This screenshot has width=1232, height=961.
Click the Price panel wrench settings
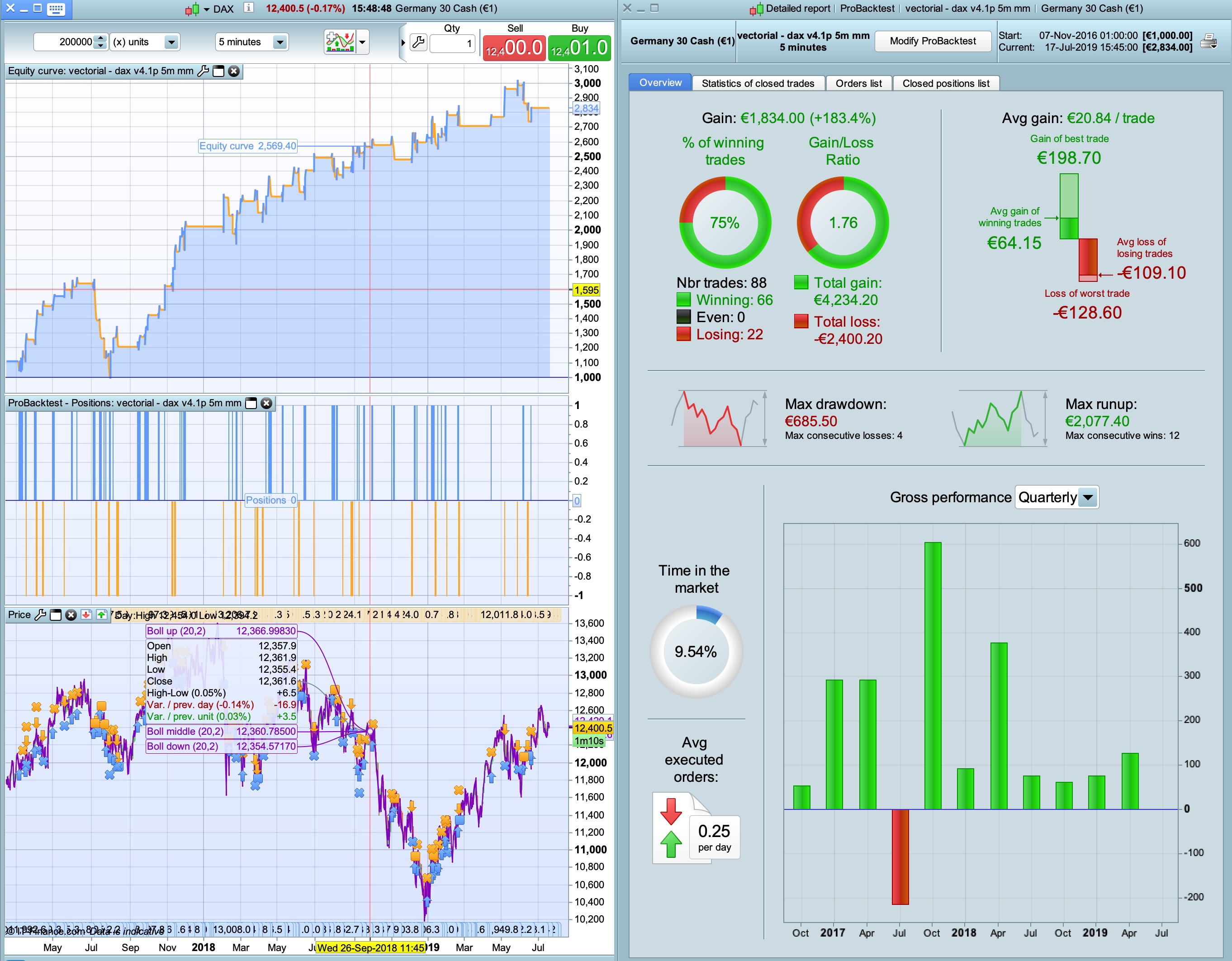click(41, 614)
